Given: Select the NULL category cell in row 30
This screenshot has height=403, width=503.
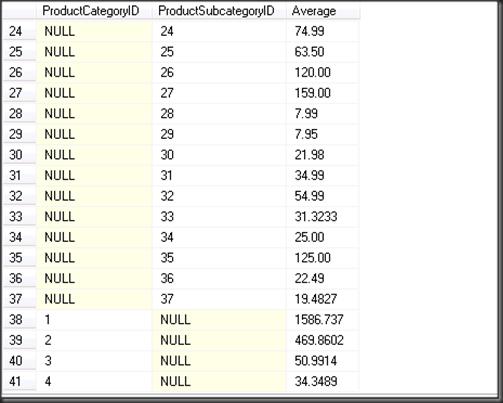Looking at the screenshot, I should (94, 155).
